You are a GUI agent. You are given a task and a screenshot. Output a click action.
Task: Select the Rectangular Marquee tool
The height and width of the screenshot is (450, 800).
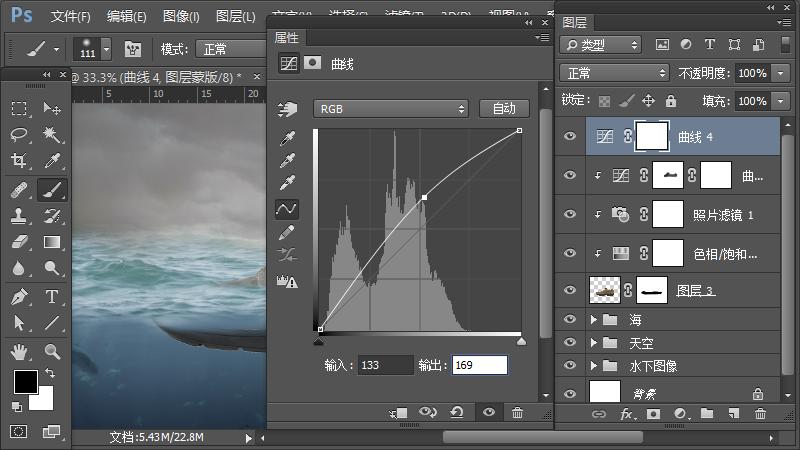point(19,108)
